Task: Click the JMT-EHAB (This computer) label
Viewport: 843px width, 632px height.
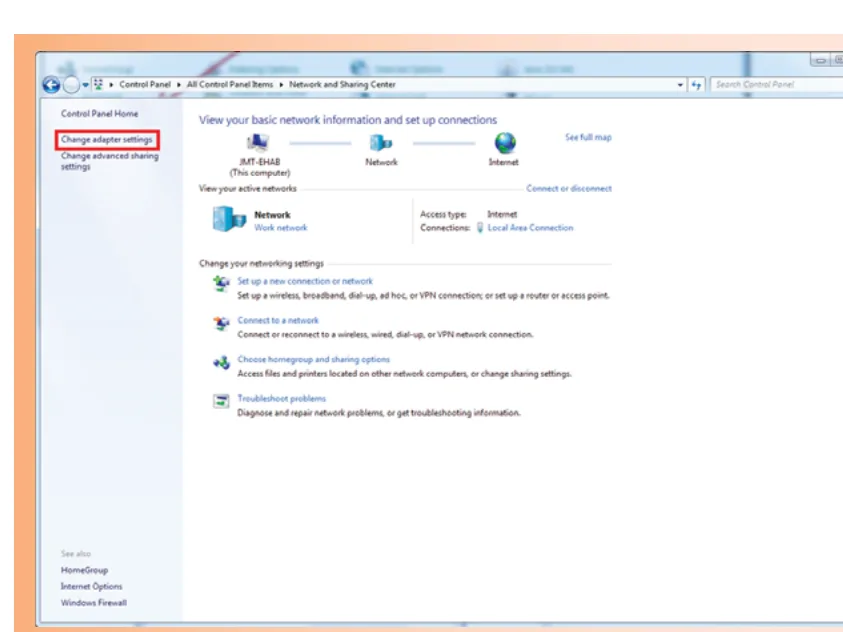Action: coord(260,167)
